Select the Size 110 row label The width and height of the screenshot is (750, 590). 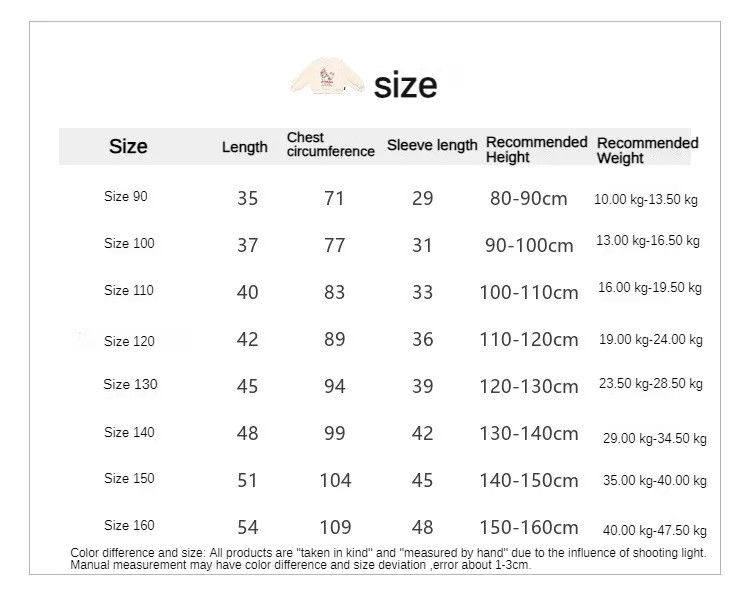(x=129, y=290)
